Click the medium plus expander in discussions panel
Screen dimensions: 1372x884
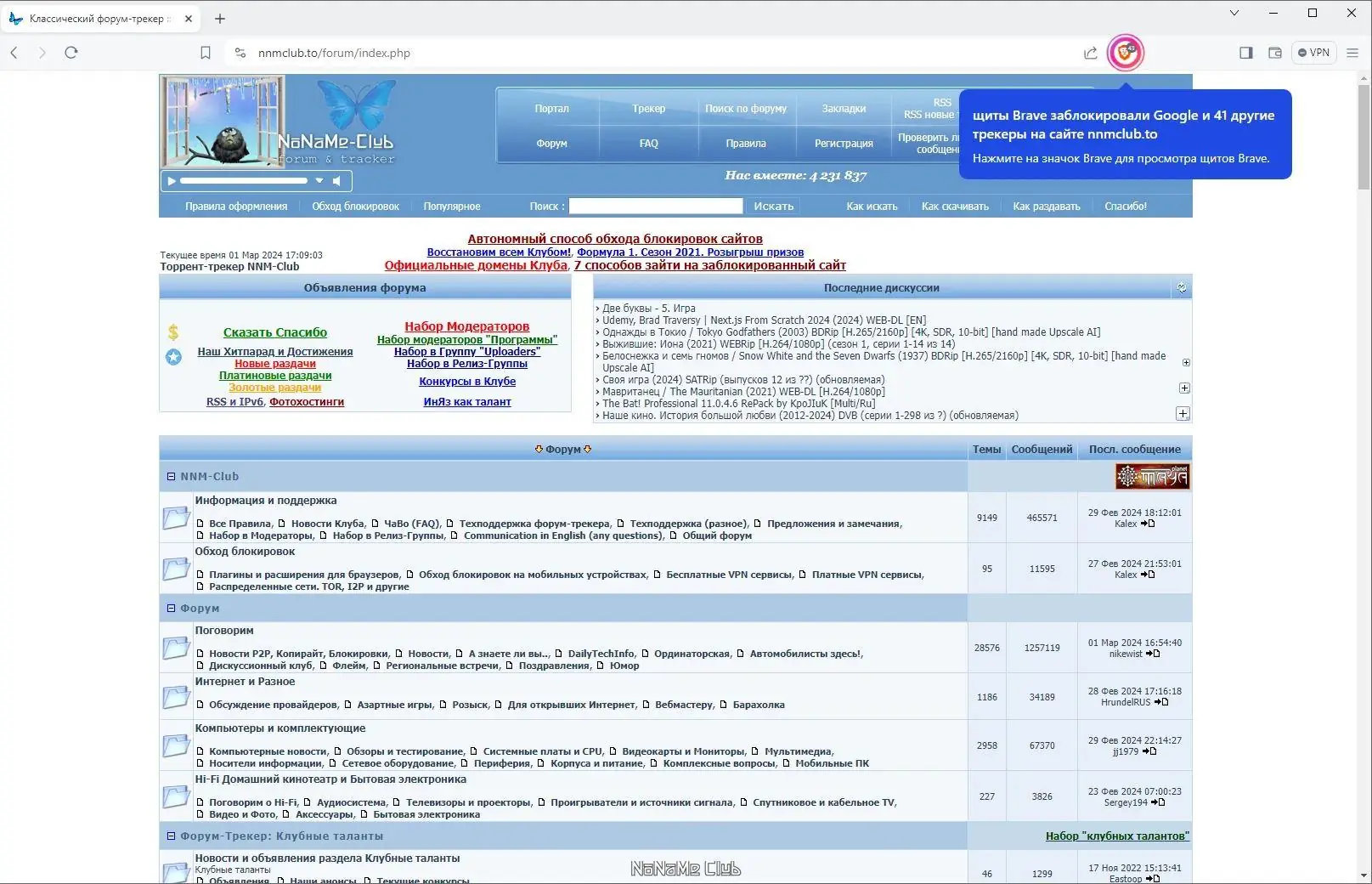tap(1184, 388)
